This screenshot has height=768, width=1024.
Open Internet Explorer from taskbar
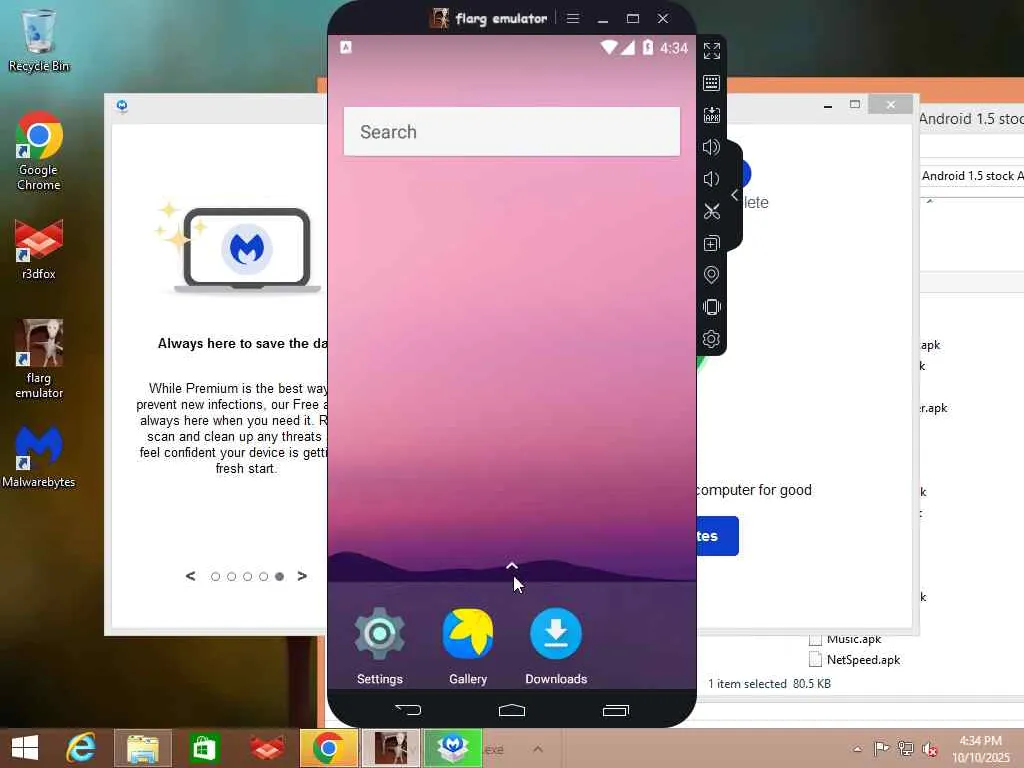pyautogui.click(x=81, y=748)
